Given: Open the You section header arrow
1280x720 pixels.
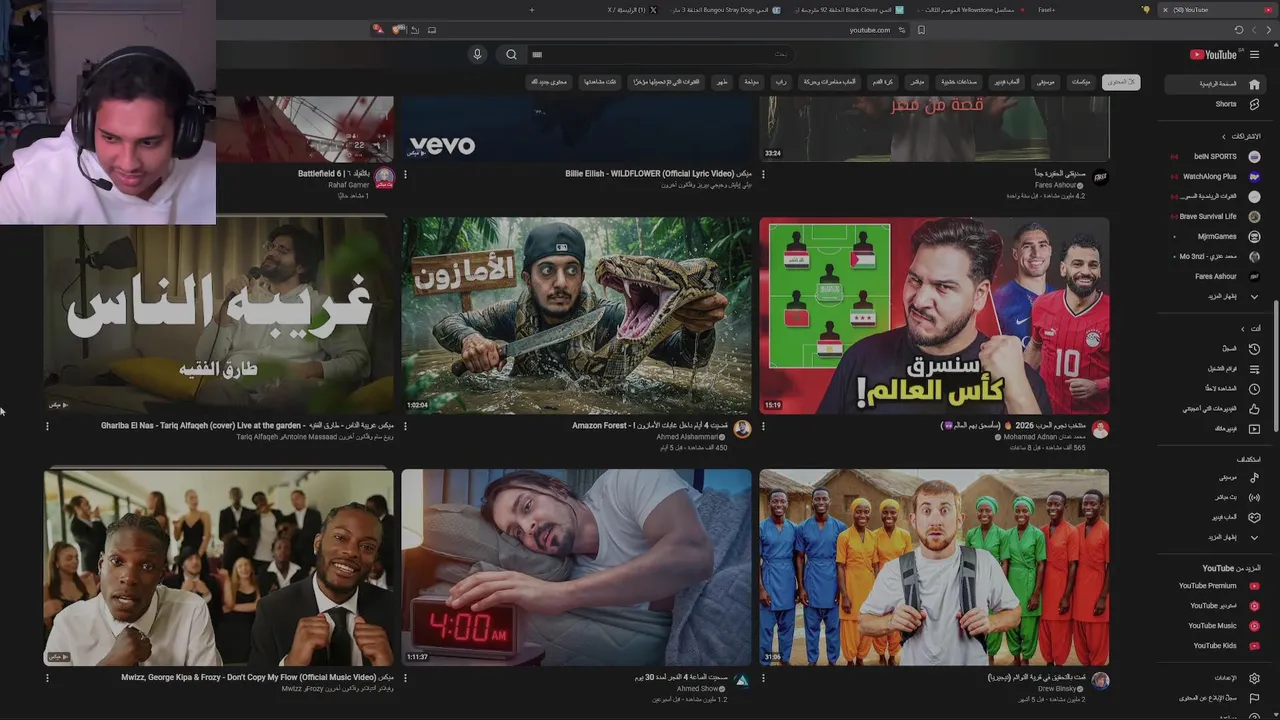Looking at the screenshot, I should [1243, 328].
